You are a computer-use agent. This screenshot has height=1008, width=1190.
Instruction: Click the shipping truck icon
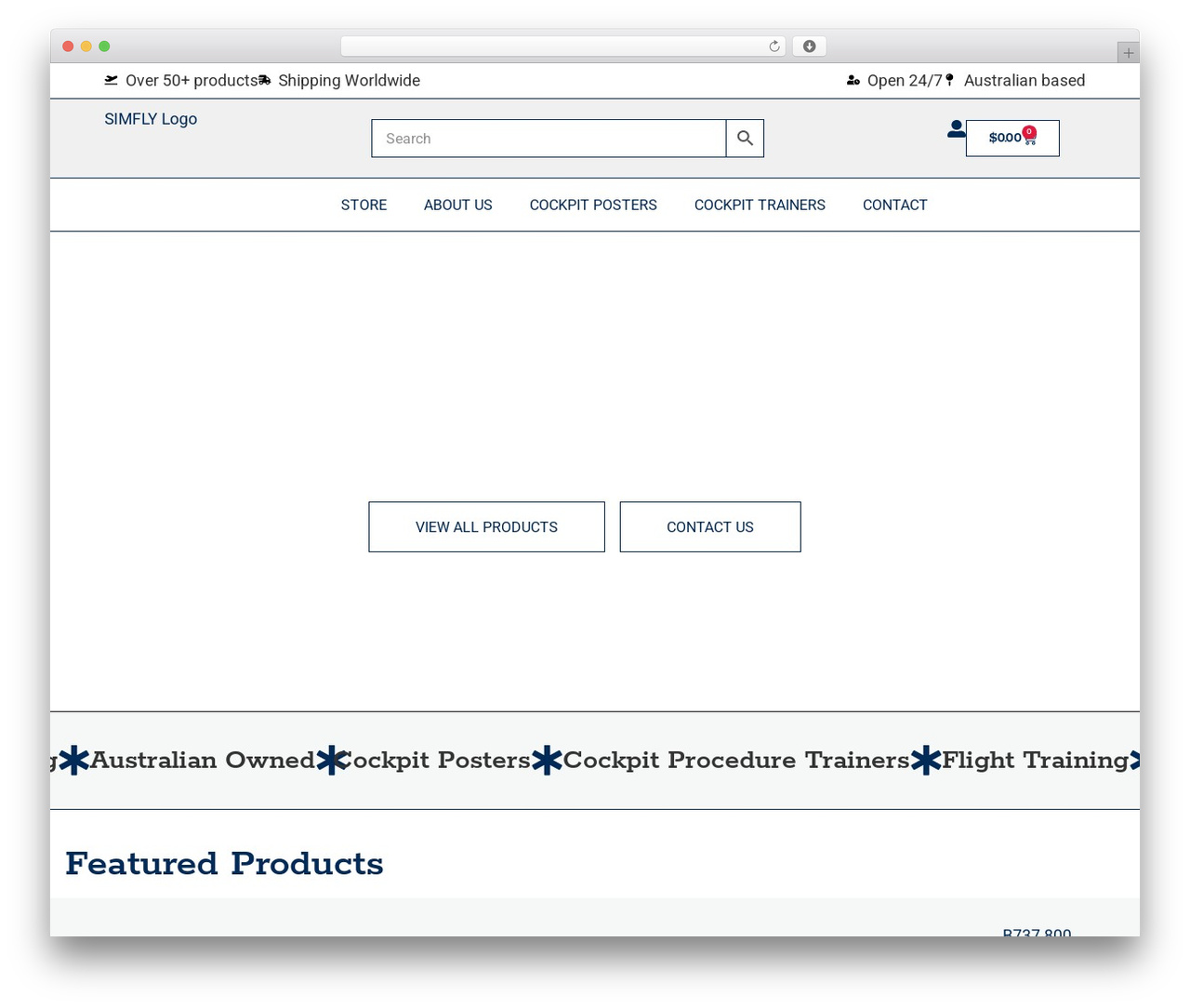265,80
